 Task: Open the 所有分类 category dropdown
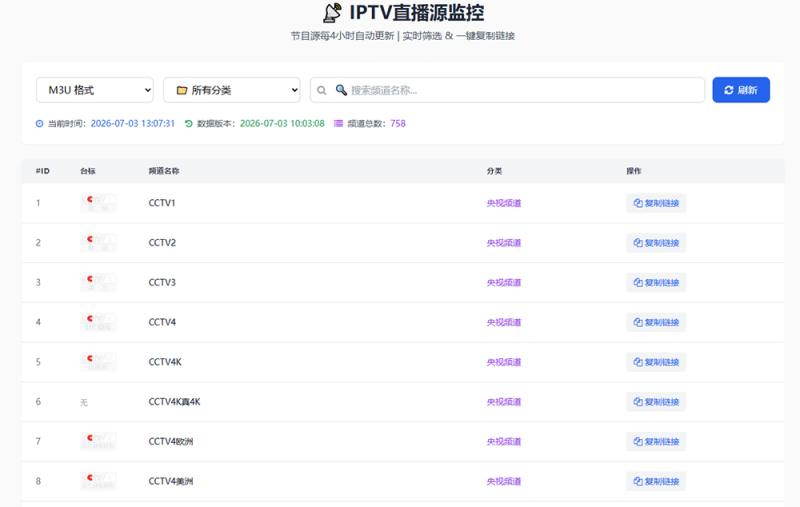(232, 90)
